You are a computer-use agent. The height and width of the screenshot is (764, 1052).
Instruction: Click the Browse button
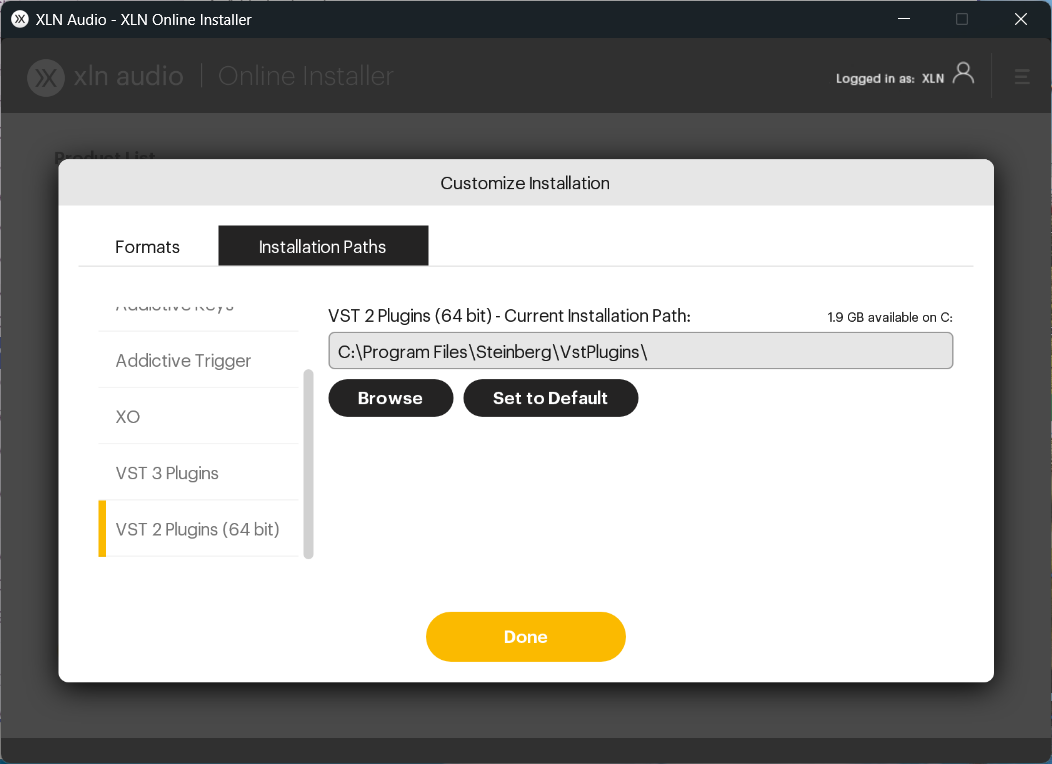click(x=390, y=398)
